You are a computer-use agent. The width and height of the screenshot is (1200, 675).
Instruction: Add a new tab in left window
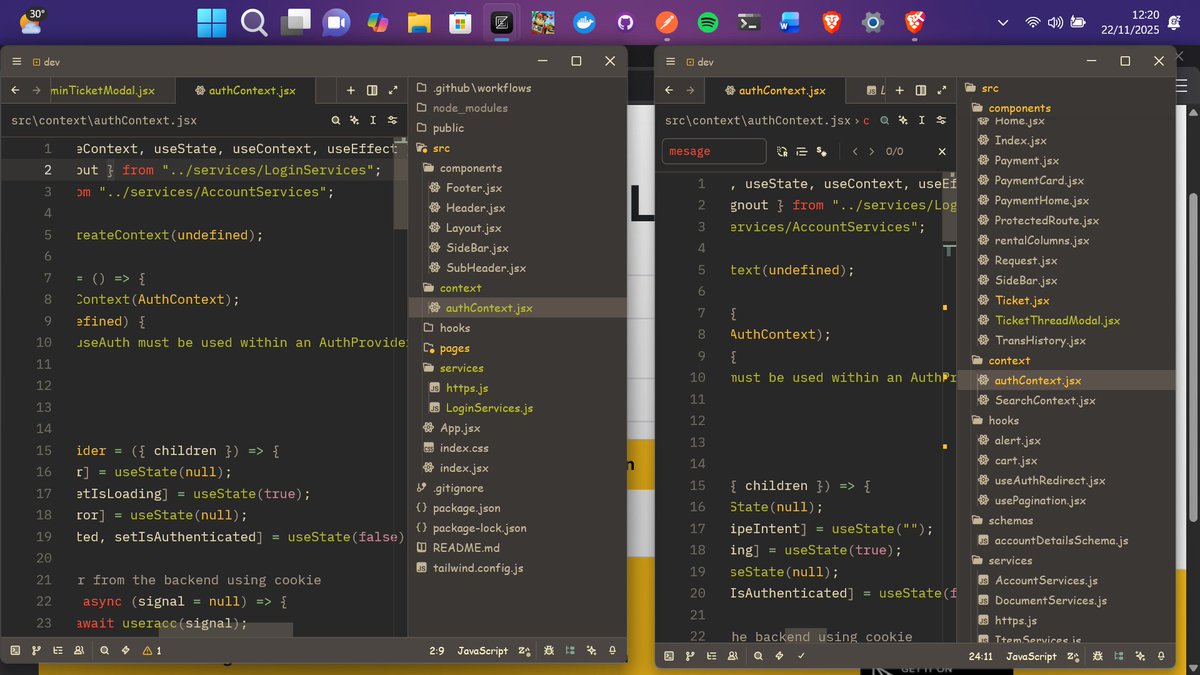(x=351, y=90)
